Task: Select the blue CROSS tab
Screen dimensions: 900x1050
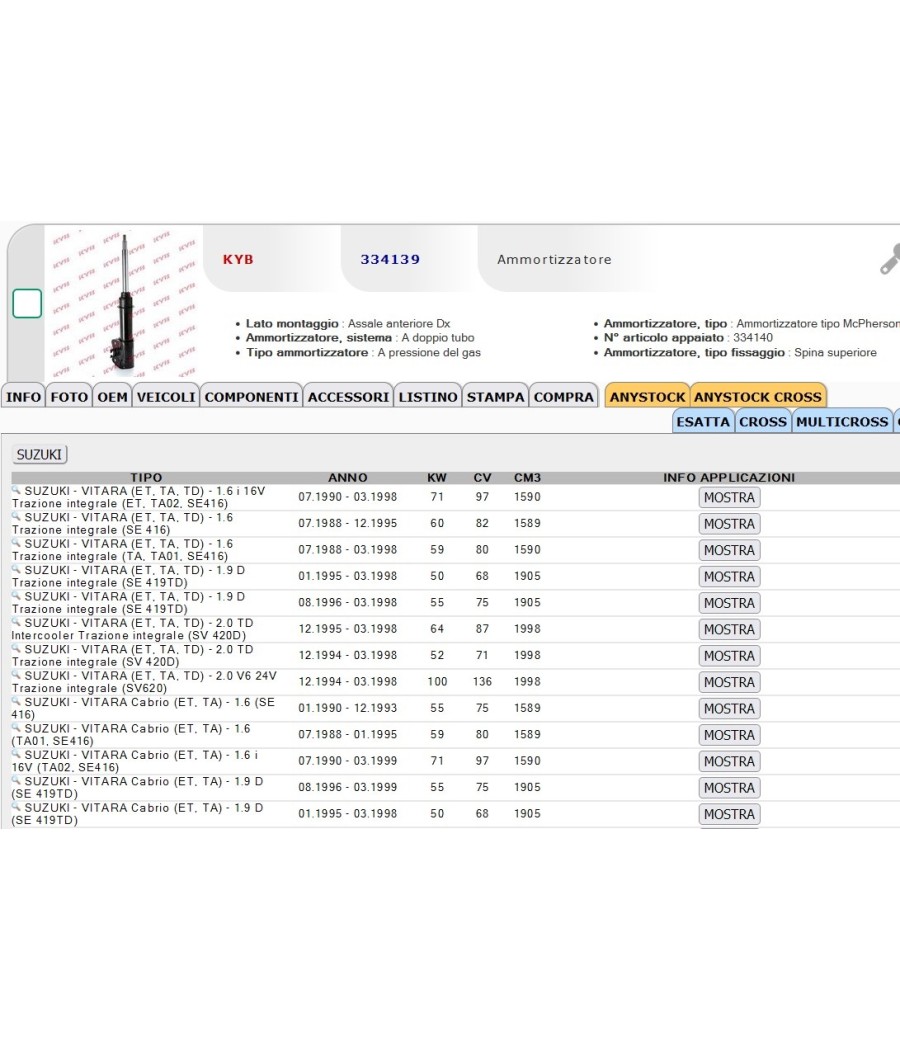Action: [763, 421]
